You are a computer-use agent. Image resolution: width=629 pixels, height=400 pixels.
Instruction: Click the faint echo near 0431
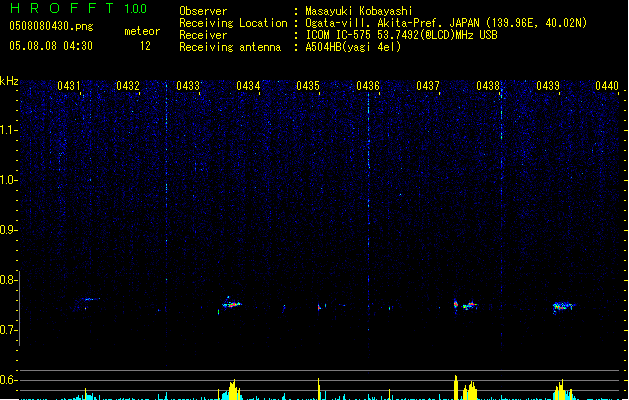[91, 299]
